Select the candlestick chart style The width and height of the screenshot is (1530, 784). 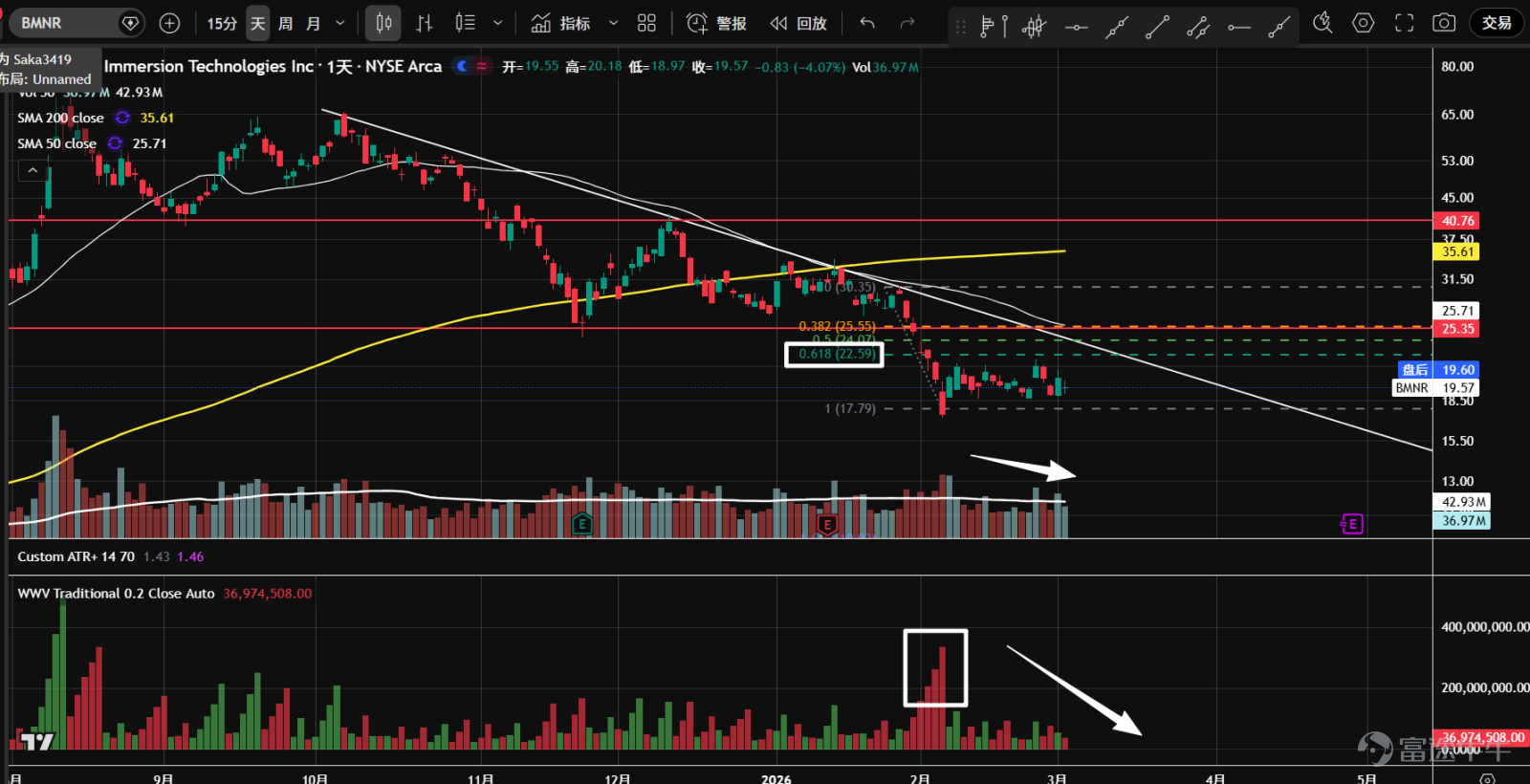pyautogui.click(x=383, y=23)
